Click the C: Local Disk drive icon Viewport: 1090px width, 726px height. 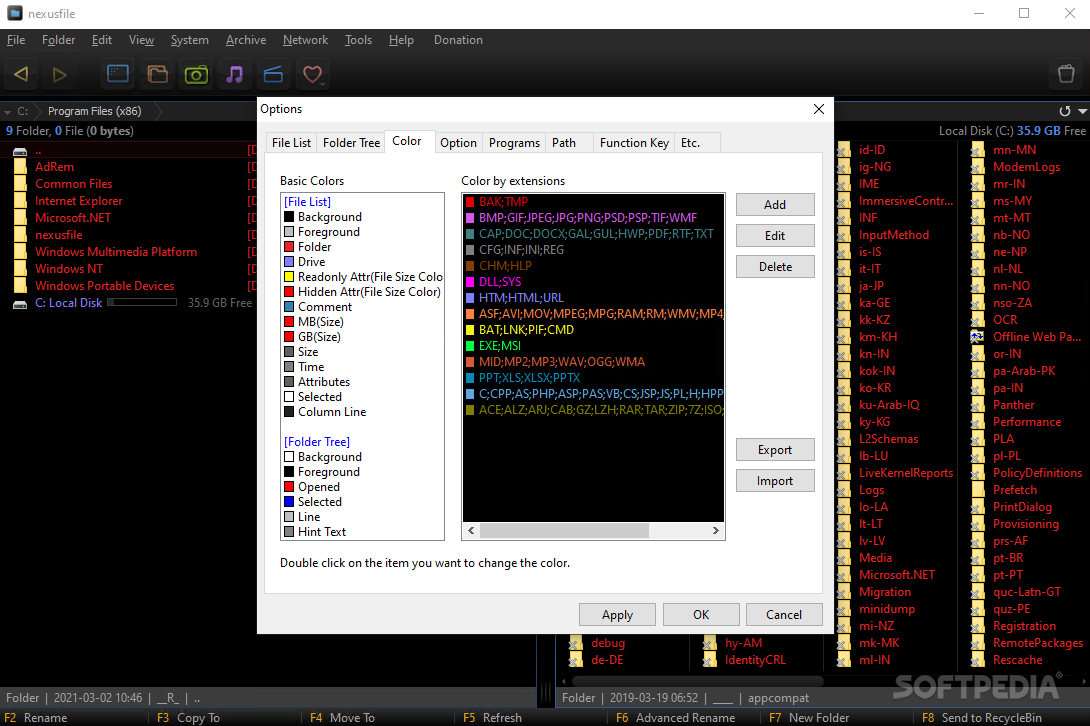tap(20, 303)
